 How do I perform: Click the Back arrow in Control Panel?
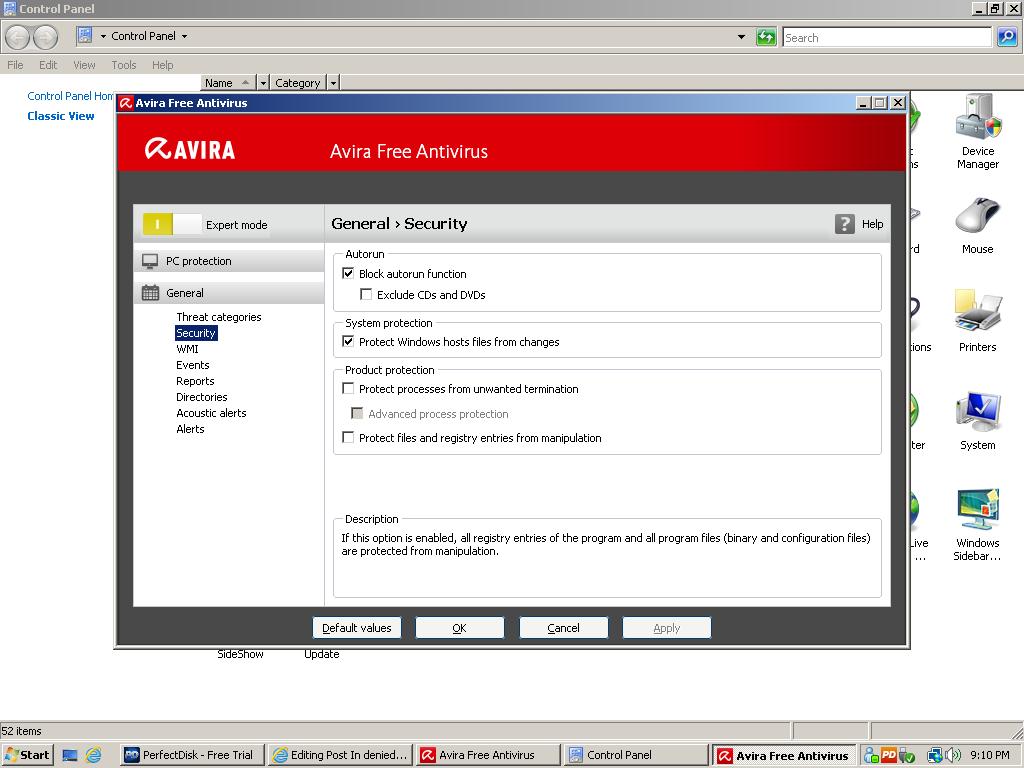pyautogui.click(x=18, y=37)
